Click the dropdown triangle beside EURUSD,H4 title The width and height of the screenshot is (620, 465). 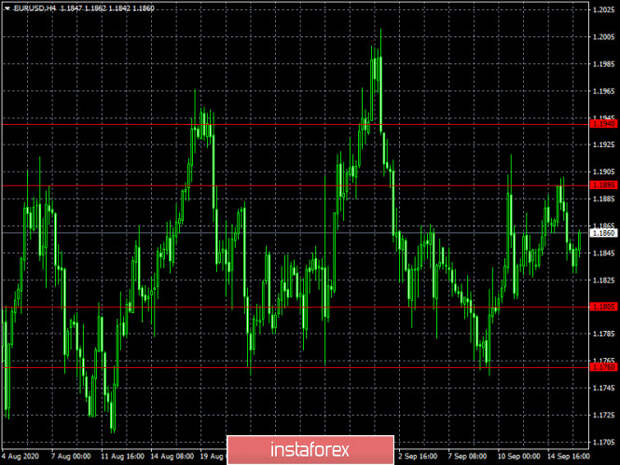point(7,8)
